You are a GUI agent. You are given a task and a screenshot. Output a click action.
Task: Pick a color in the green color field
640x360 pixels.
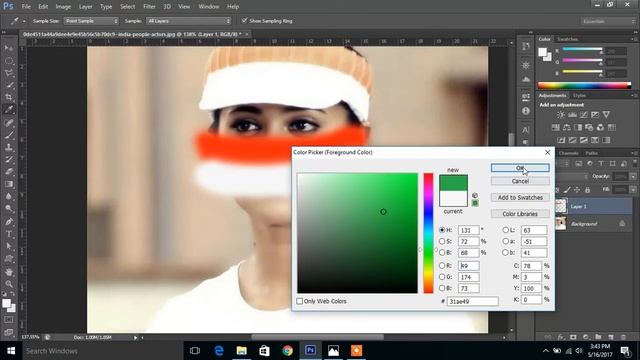[x=358, y=233]
